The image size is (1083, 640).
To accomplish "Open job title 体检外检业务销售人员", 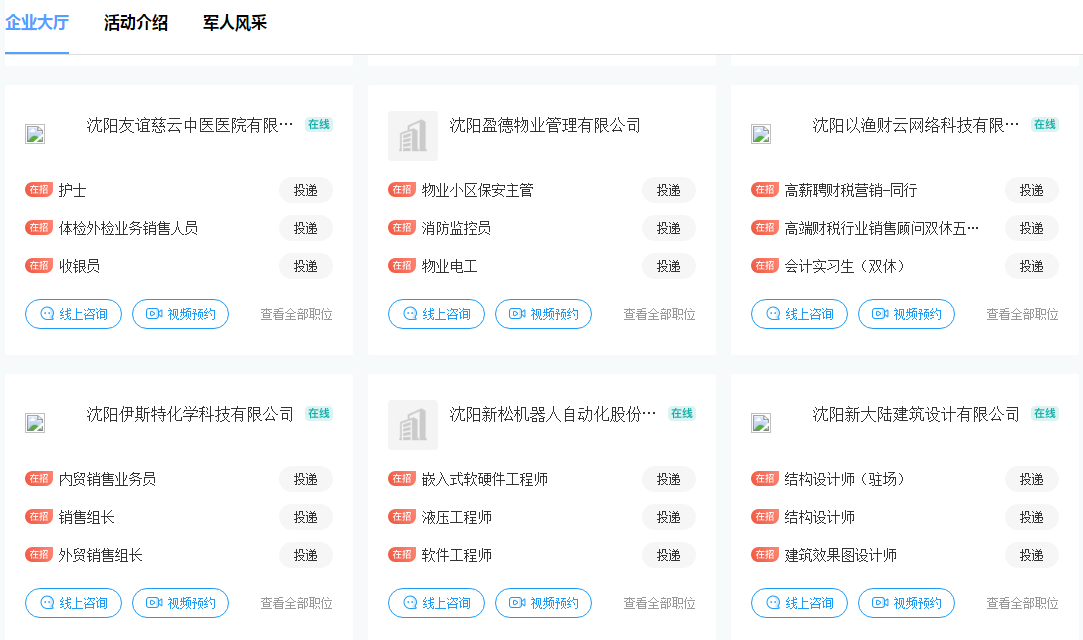I will pos(128,228).
